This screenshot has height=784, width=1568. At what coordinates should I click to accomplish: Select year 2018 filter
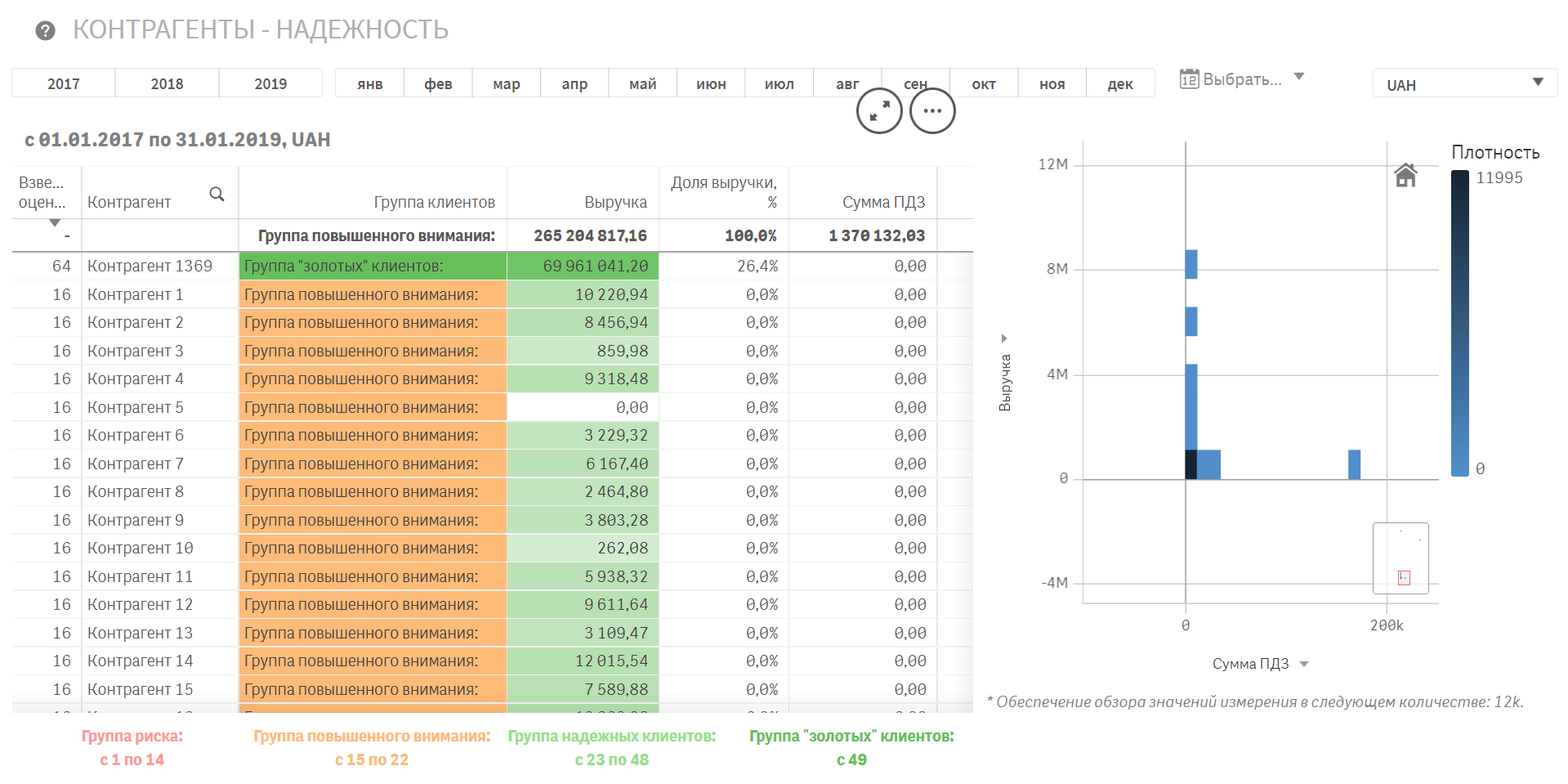(167, 83)
